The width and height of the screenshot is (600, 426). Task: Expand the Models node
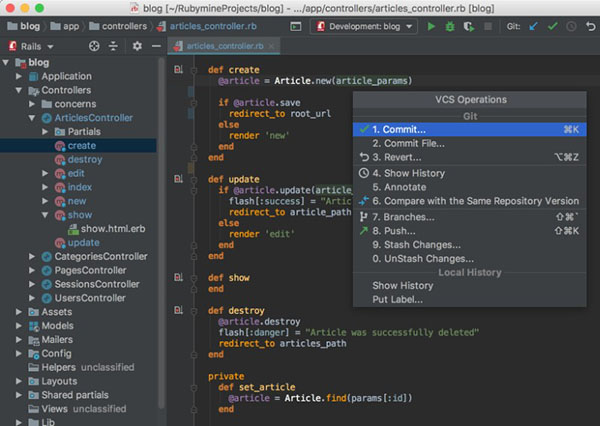(19, 326)
